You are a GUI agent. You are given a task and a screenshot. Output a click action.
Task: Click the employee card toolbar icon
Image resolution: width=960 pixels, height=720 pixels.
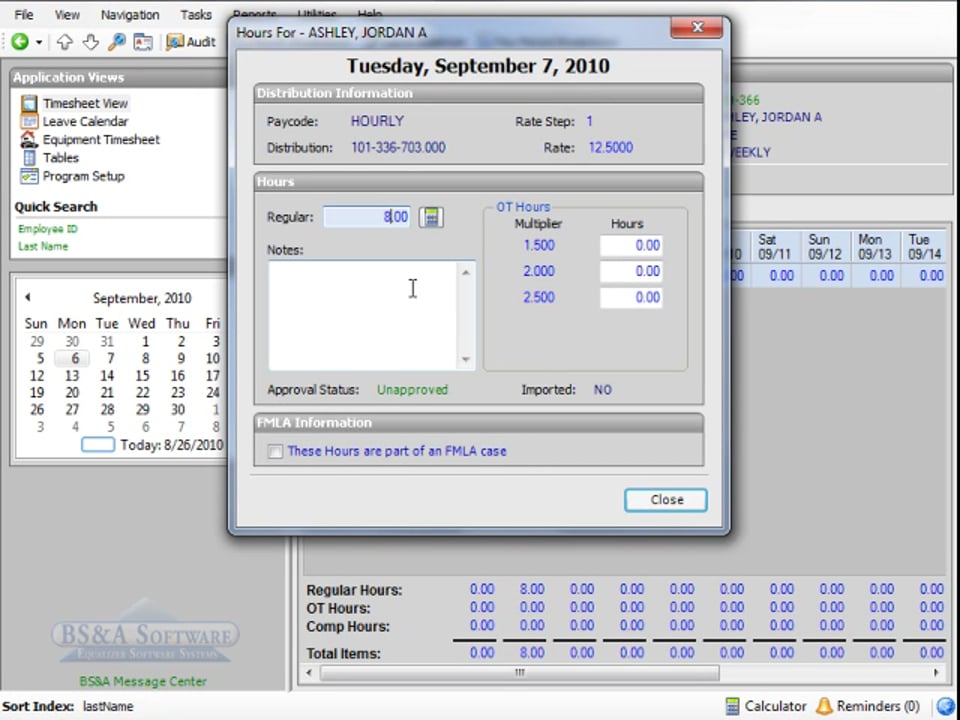pos(143,42)
